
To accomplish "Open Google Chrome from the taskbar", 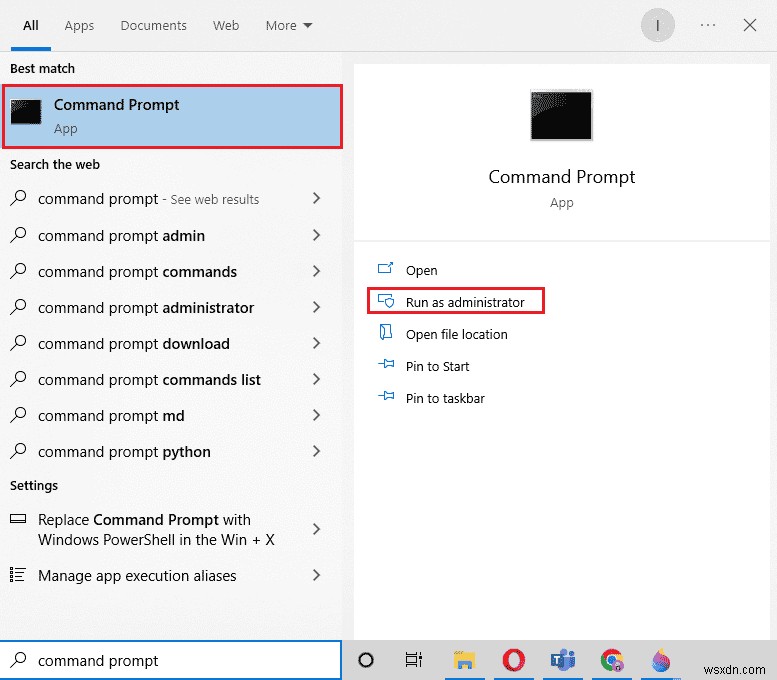I will [x=612, y=660].
